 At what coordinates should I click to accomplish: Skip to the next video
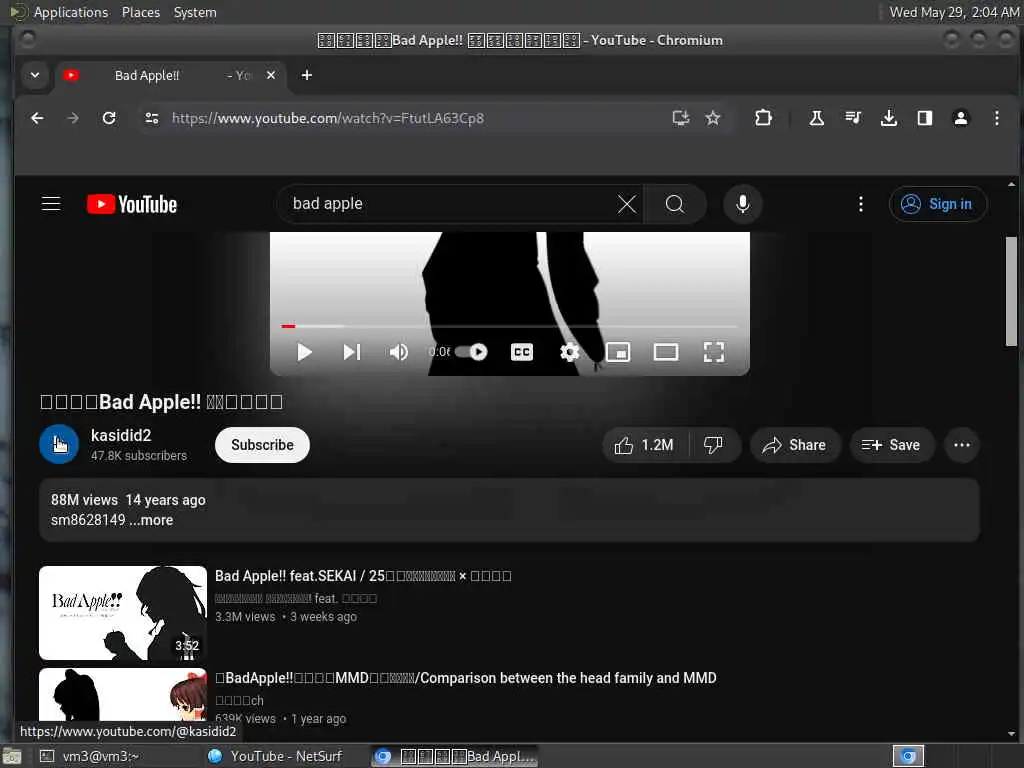click(x=352, y=352)
